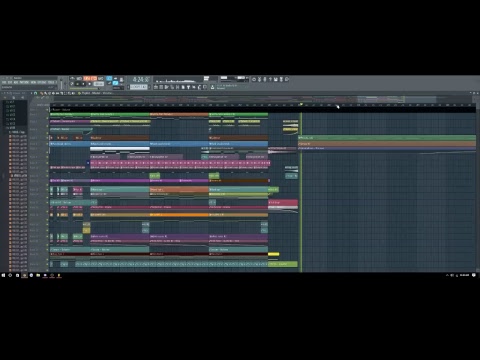
Task: Toggle pattern/song mode button
Action: [72, 84]
